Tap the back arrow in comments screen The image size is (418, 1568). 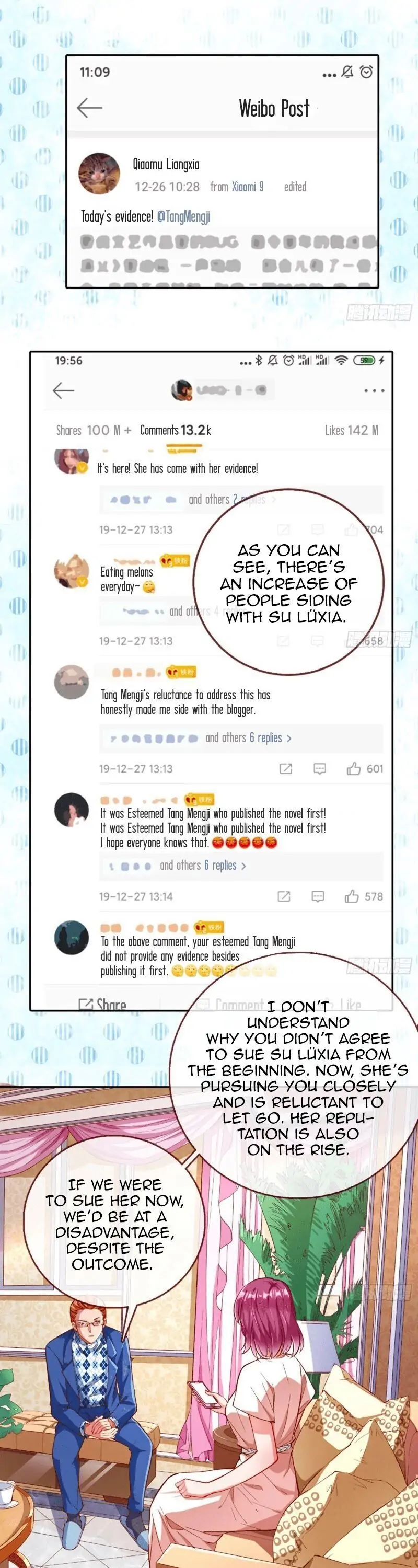pyautogui.click(x=63, y=390)
